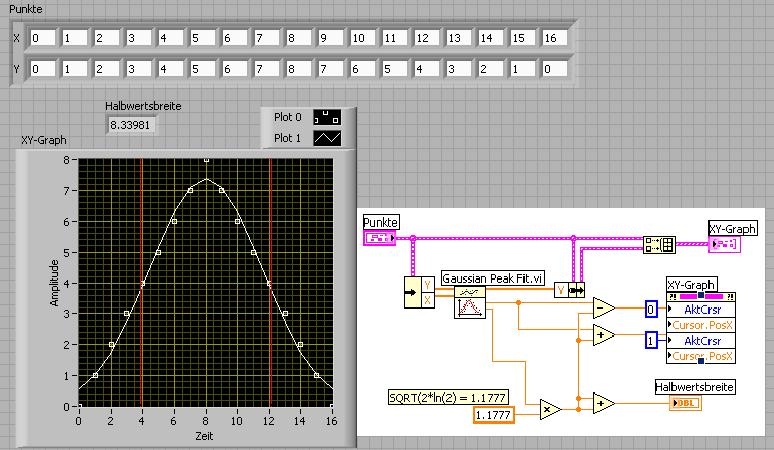Click the Amplitude axis label

[54, 283]
